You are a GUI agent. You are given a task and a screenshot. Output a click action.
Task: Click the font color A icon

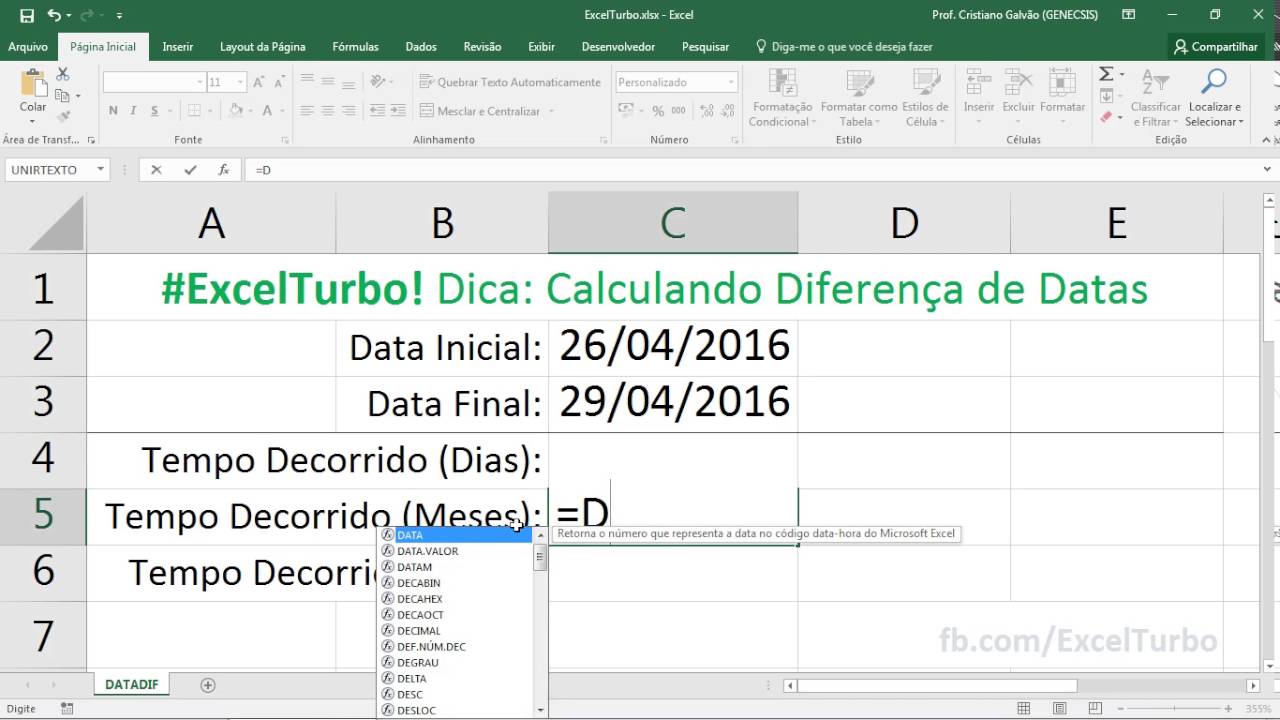267,111
